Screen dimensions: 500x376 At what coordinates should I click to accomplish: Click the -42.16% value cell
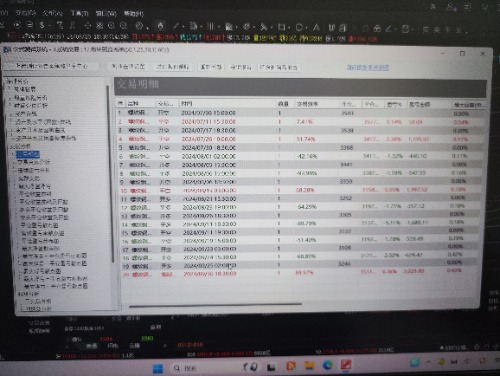click(x=306, y=156)
